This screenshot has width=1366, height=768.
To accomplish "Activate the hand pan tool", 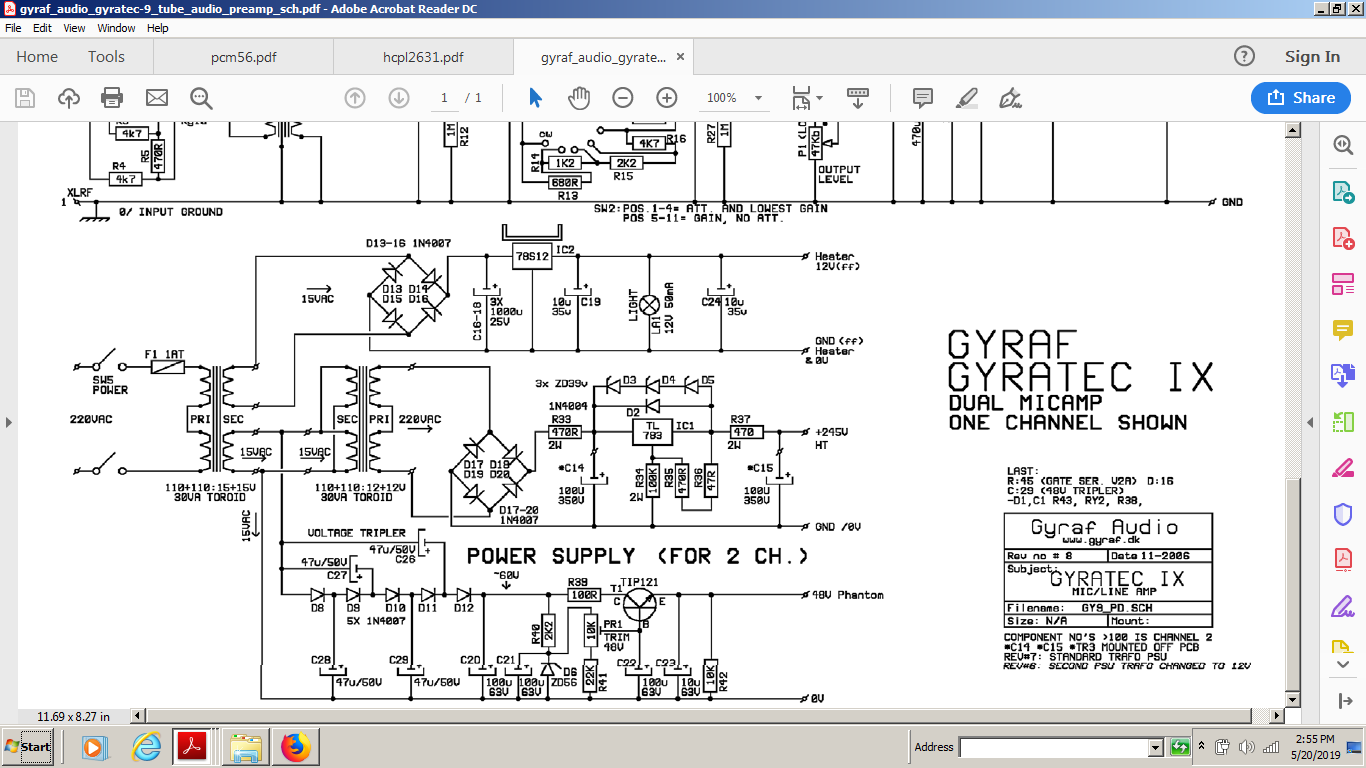I will click(579, 98).
